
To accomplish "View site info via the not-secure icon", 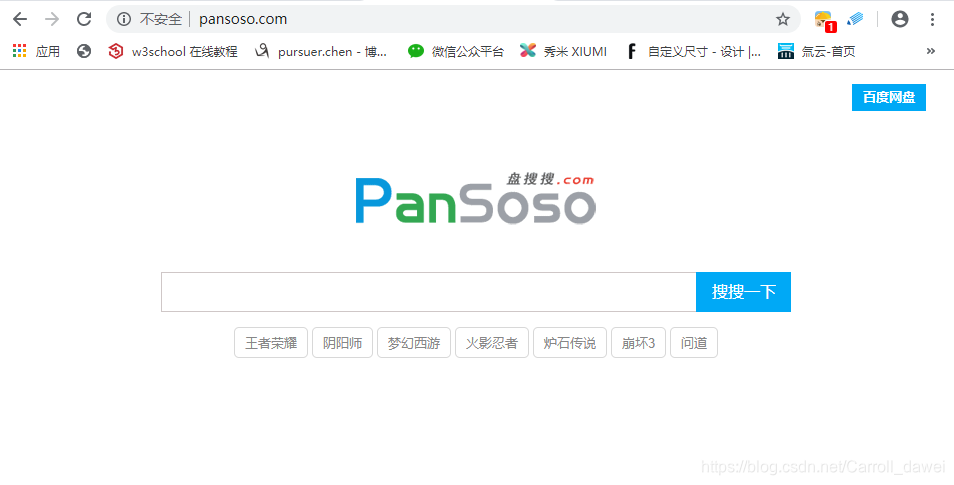I will pos(124,19).
